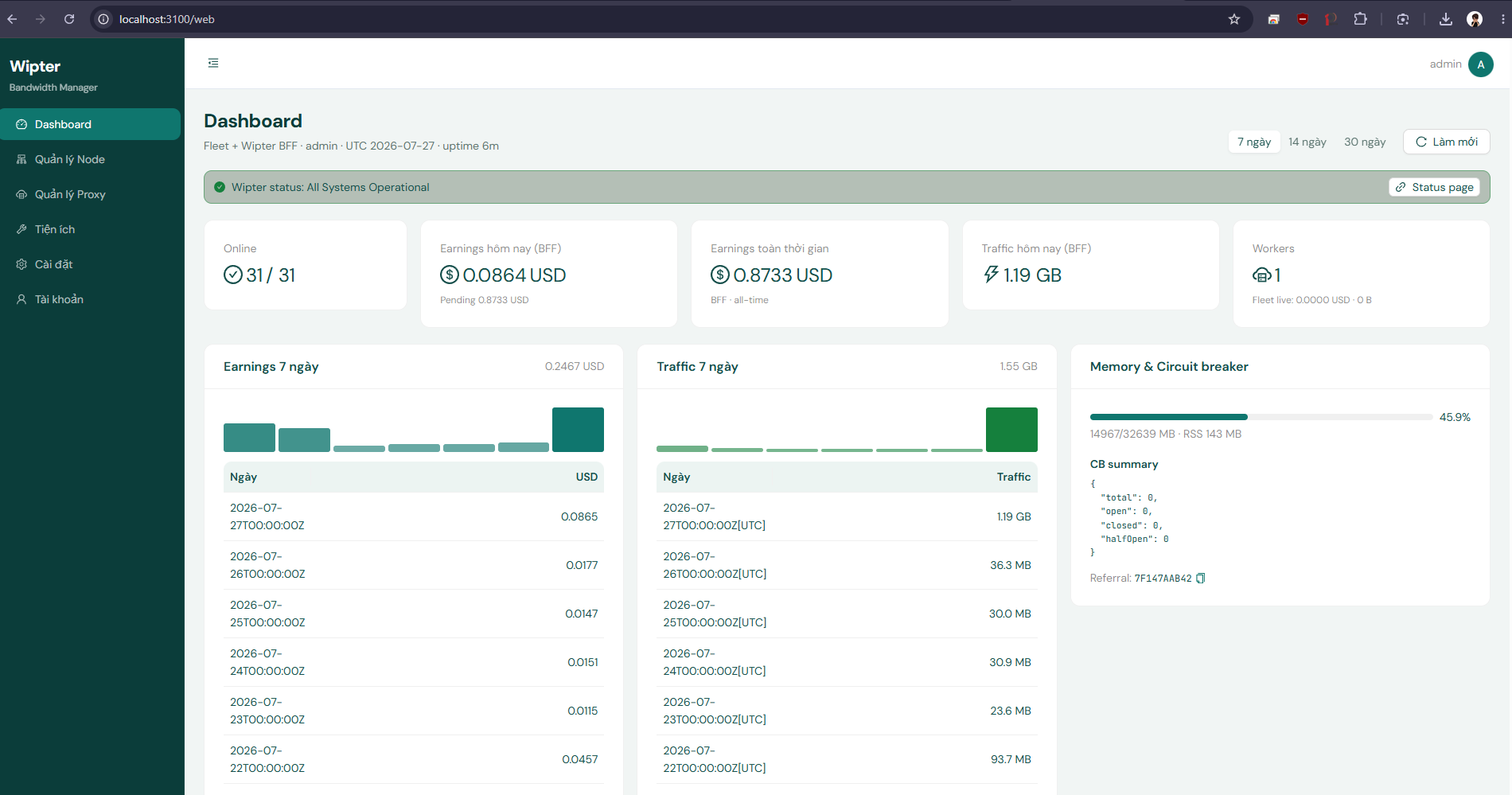This screenshot has height=795, width=1512.
Task: Open the Status page link button
Action: pos(1435,187)
